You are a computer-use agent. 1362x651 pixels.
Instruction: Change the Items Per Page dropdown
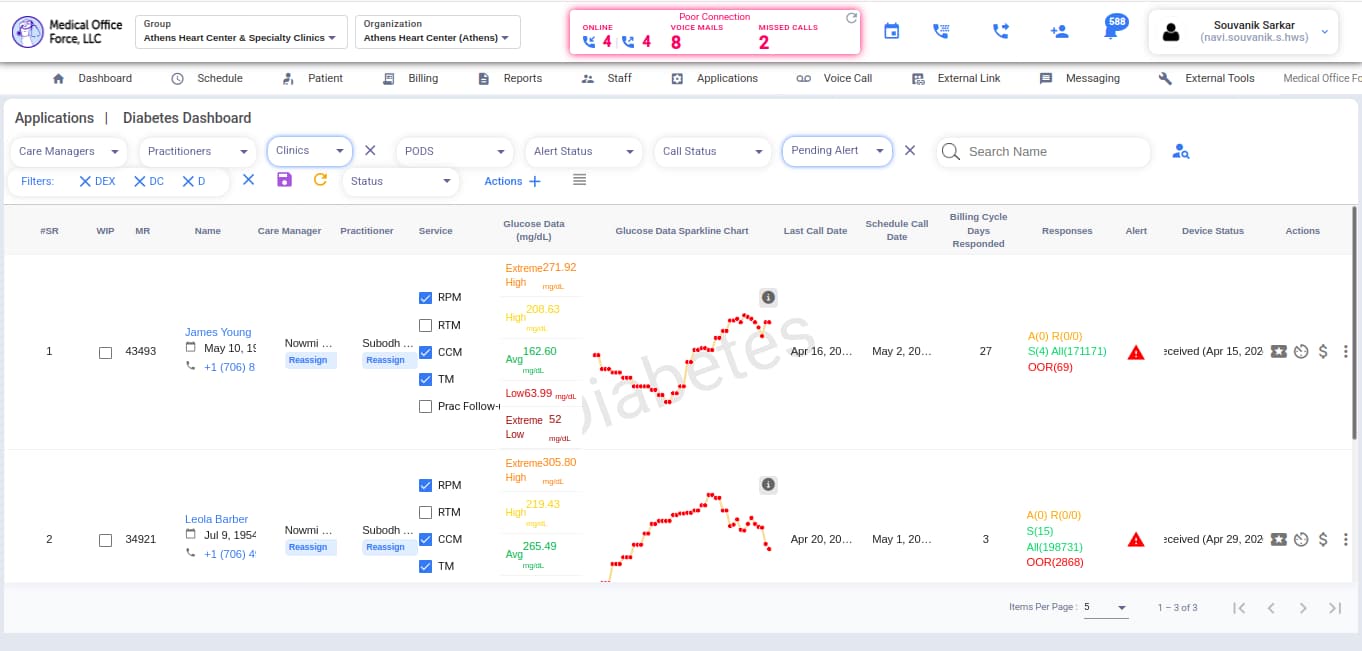[1106, 607]
